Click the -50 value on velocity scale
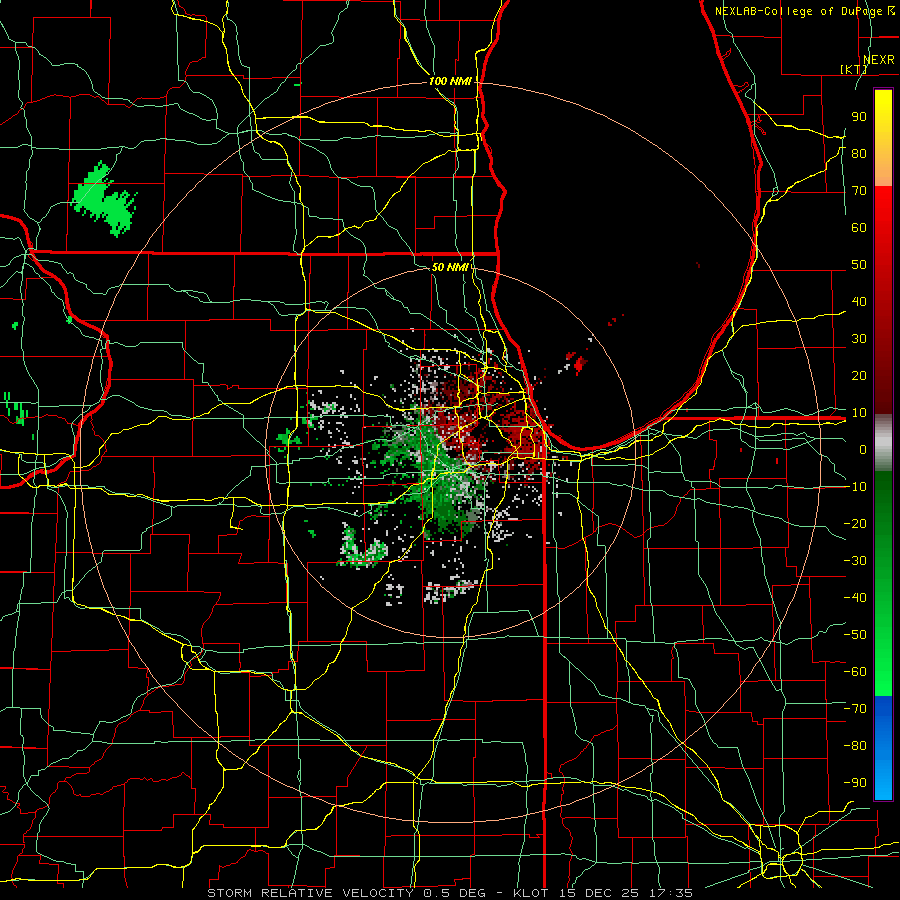The width and height of the screenshot is (900, 900). click(x=855, y=635)
